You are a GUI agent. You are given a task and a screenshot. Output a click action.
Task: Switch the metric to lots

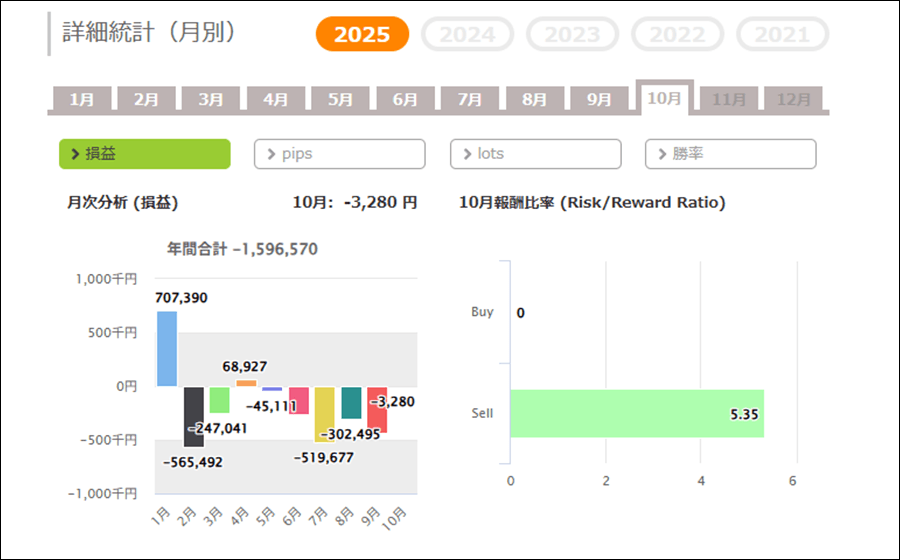pos(536,154)
